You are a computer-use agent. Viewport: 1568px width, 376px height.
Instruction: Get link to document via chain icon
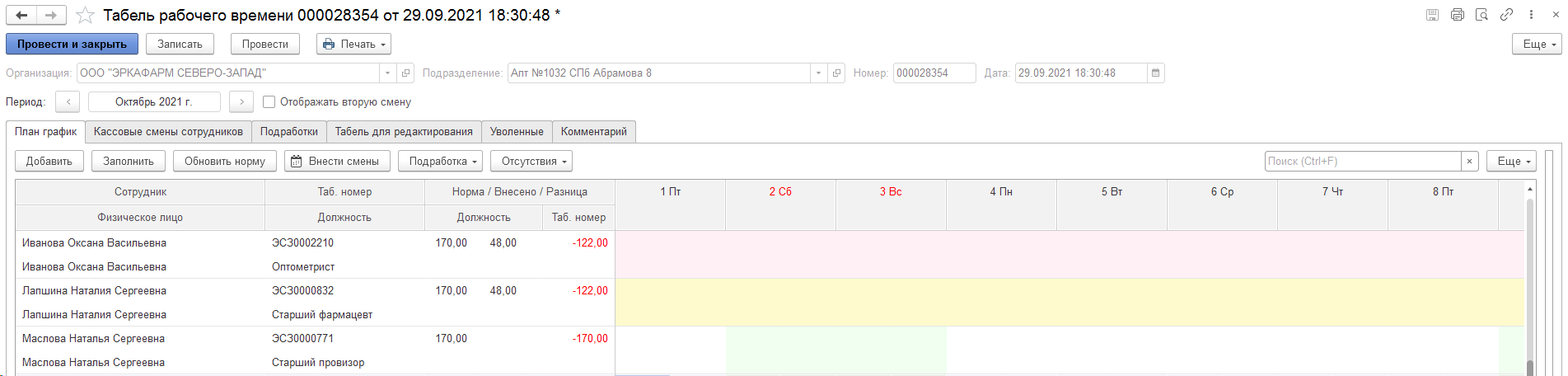tap(1506, 15)
